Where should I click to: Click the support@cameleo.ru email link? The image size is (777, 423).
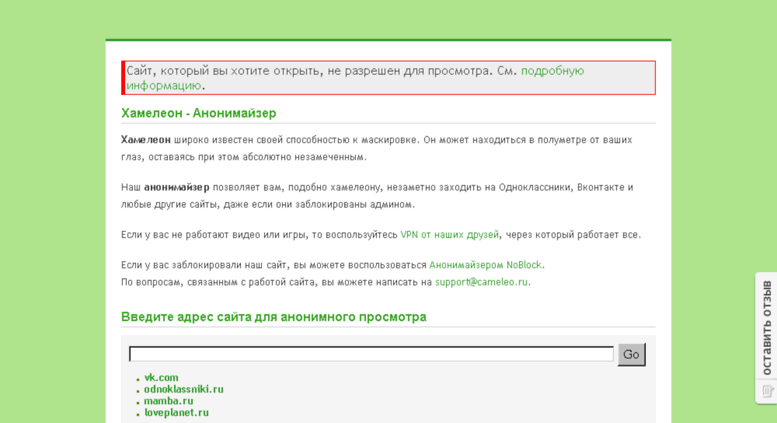(481, 282)
